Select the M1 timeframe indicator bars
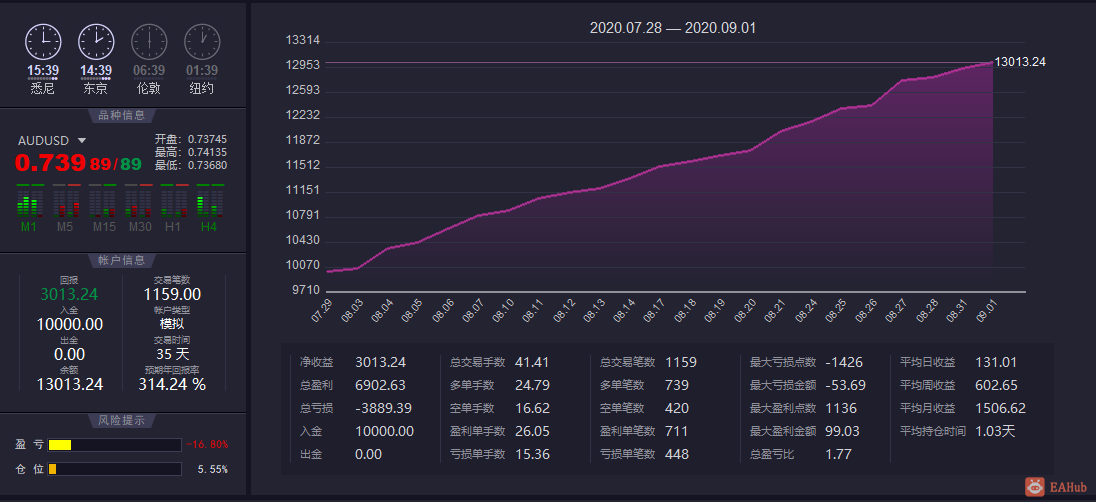The width and height of the screenshot is (1096, 502). click(29, 201)
